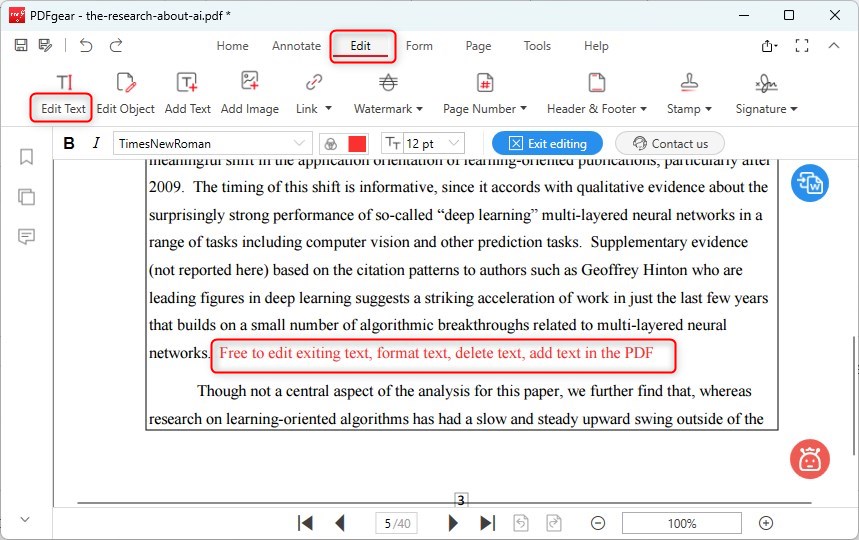
Task: Click the Exit editing button
Action: [547, 143]
